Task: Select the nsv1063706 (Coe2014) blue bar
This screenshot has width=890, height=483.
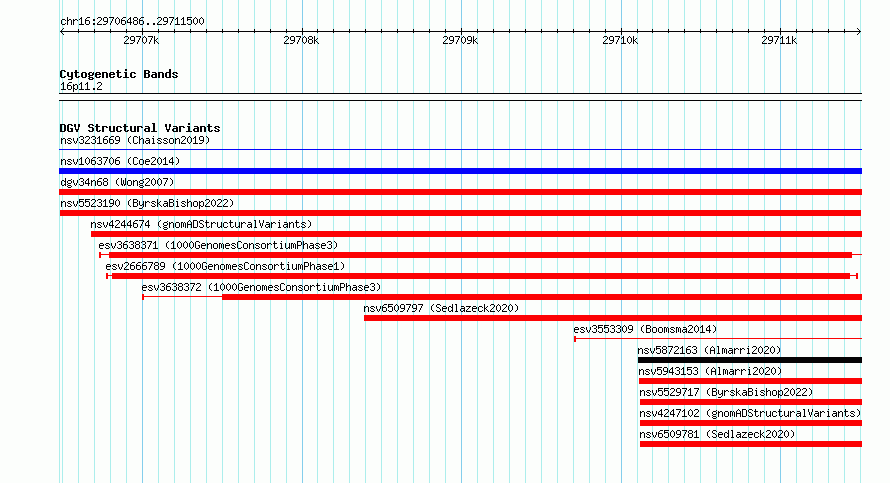Action: tap(460, 171)
